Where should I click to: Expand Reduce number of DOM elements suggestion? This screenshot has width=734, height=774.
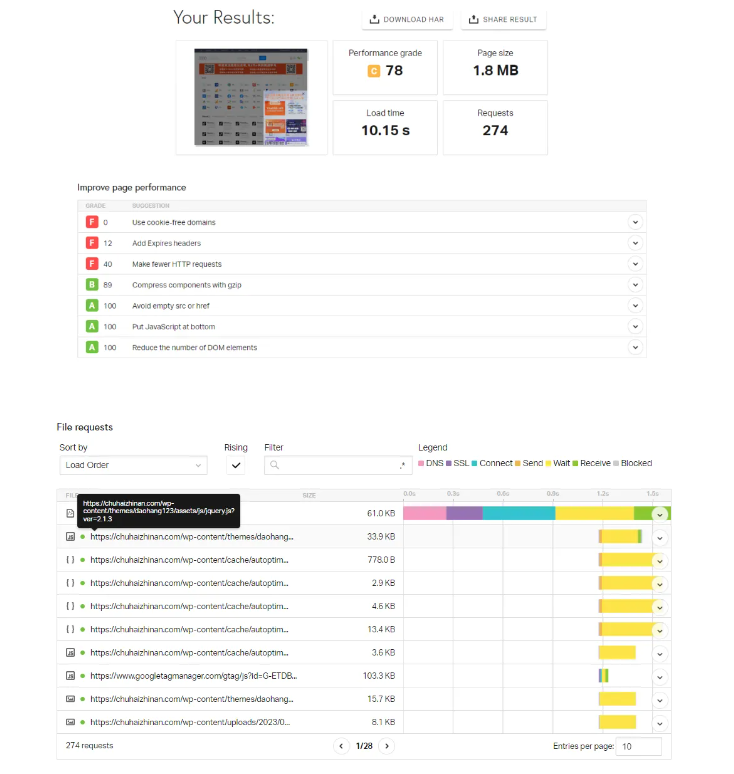[x=635, y=348]
